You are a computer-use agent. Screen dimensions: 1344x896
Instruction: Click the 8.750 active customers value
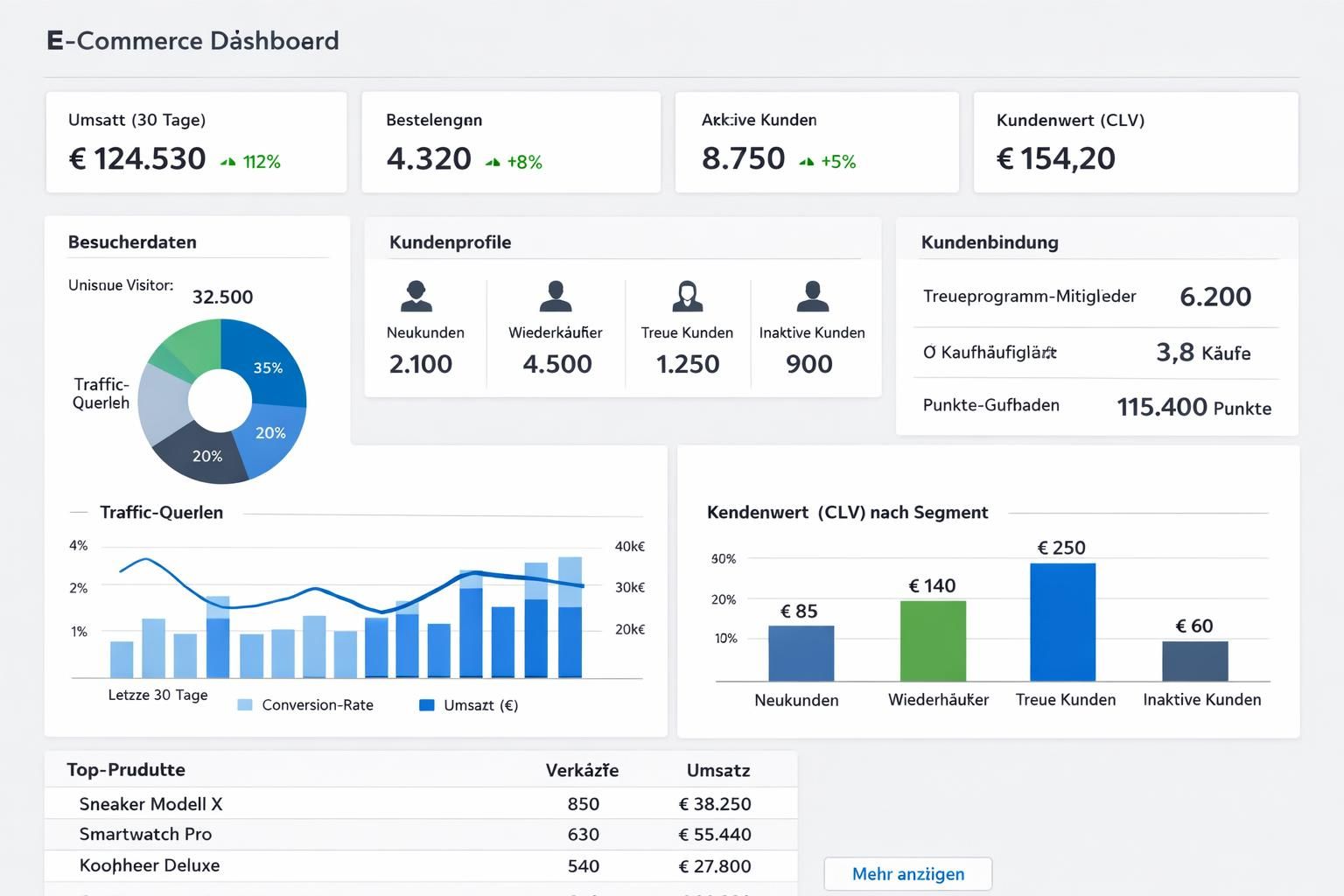[744, 158]
